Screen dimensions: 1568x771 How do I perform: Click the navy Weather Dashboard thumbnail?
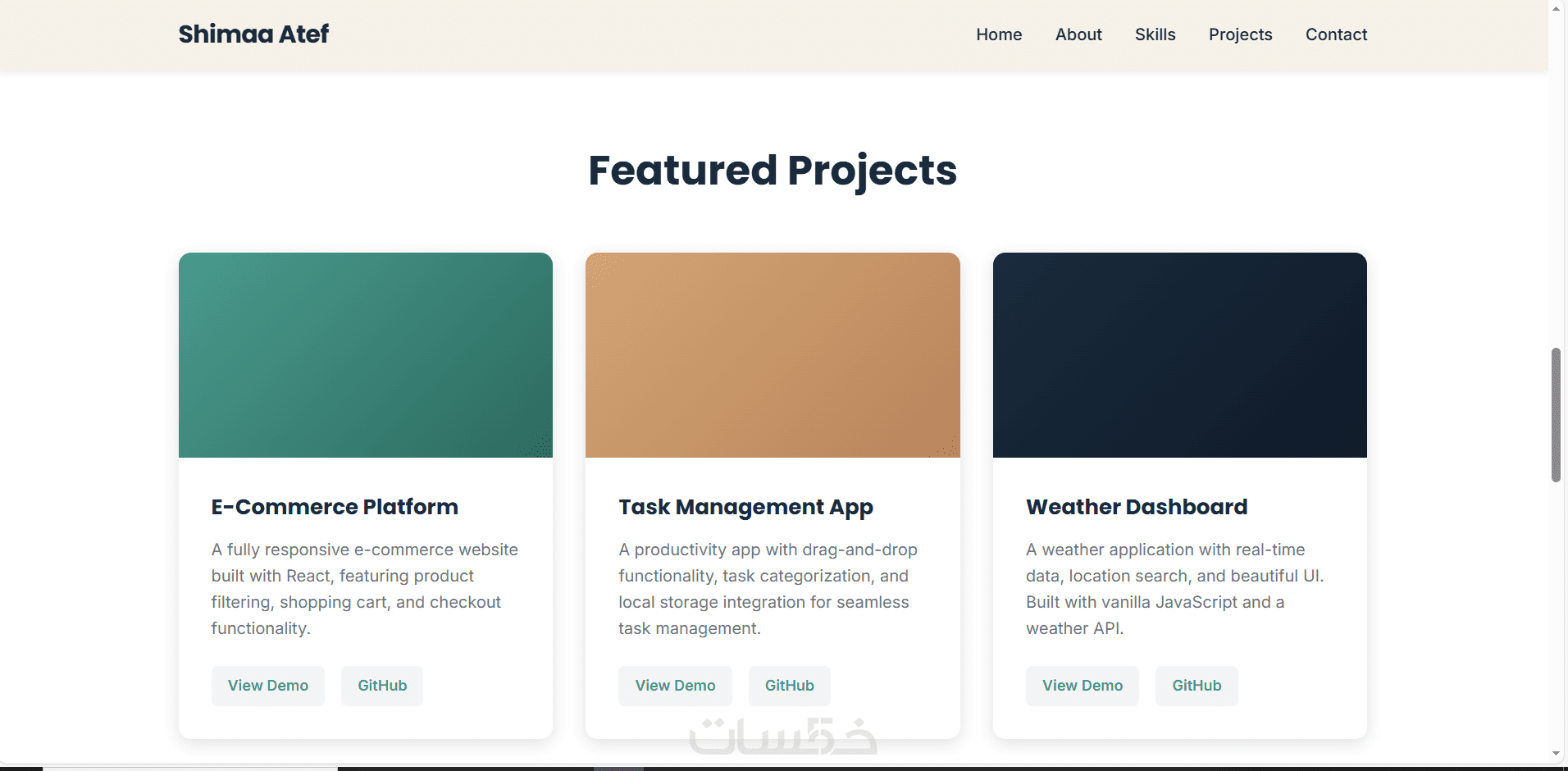[1180, 355]
